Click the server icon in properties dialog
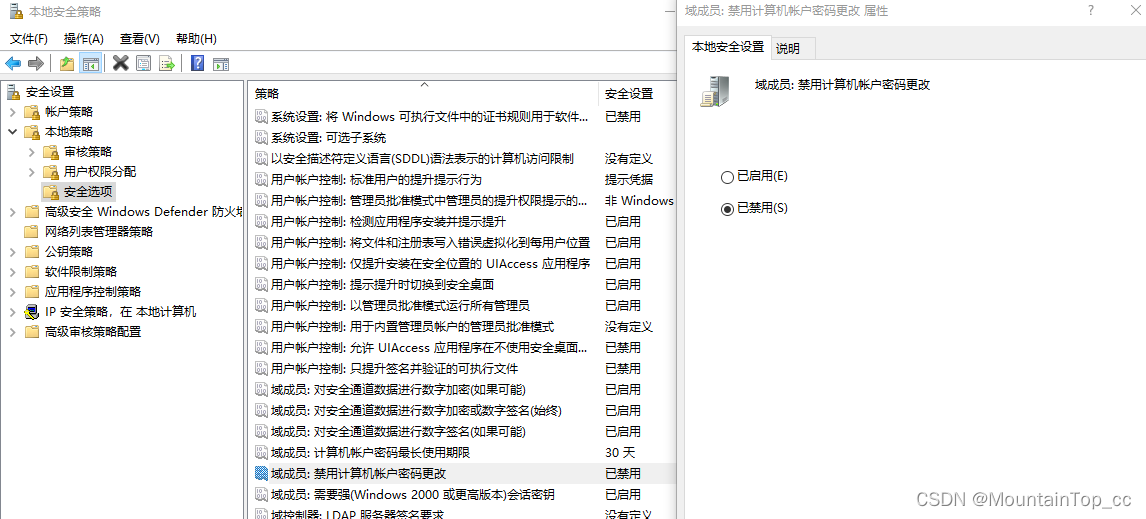The image size is (1146, 519). click(715, 91)
